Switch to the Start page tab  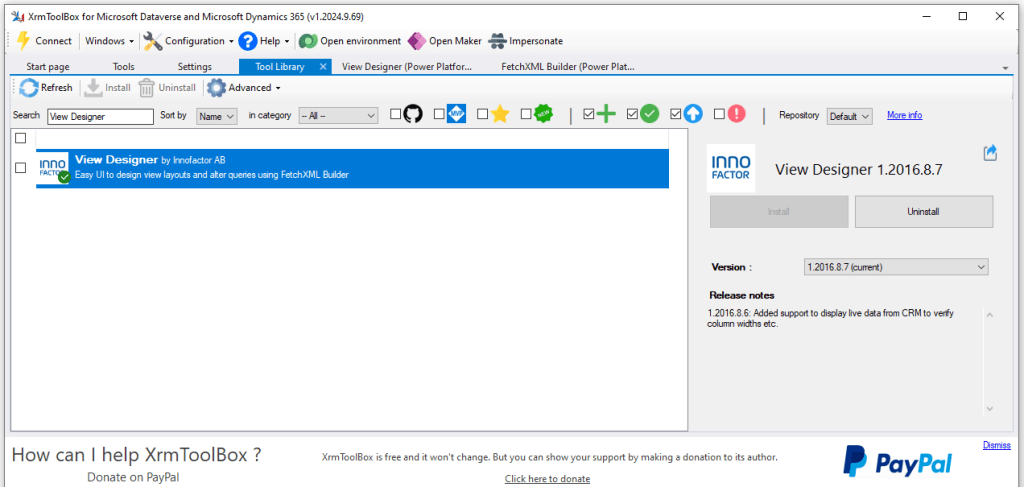point(48,67)
